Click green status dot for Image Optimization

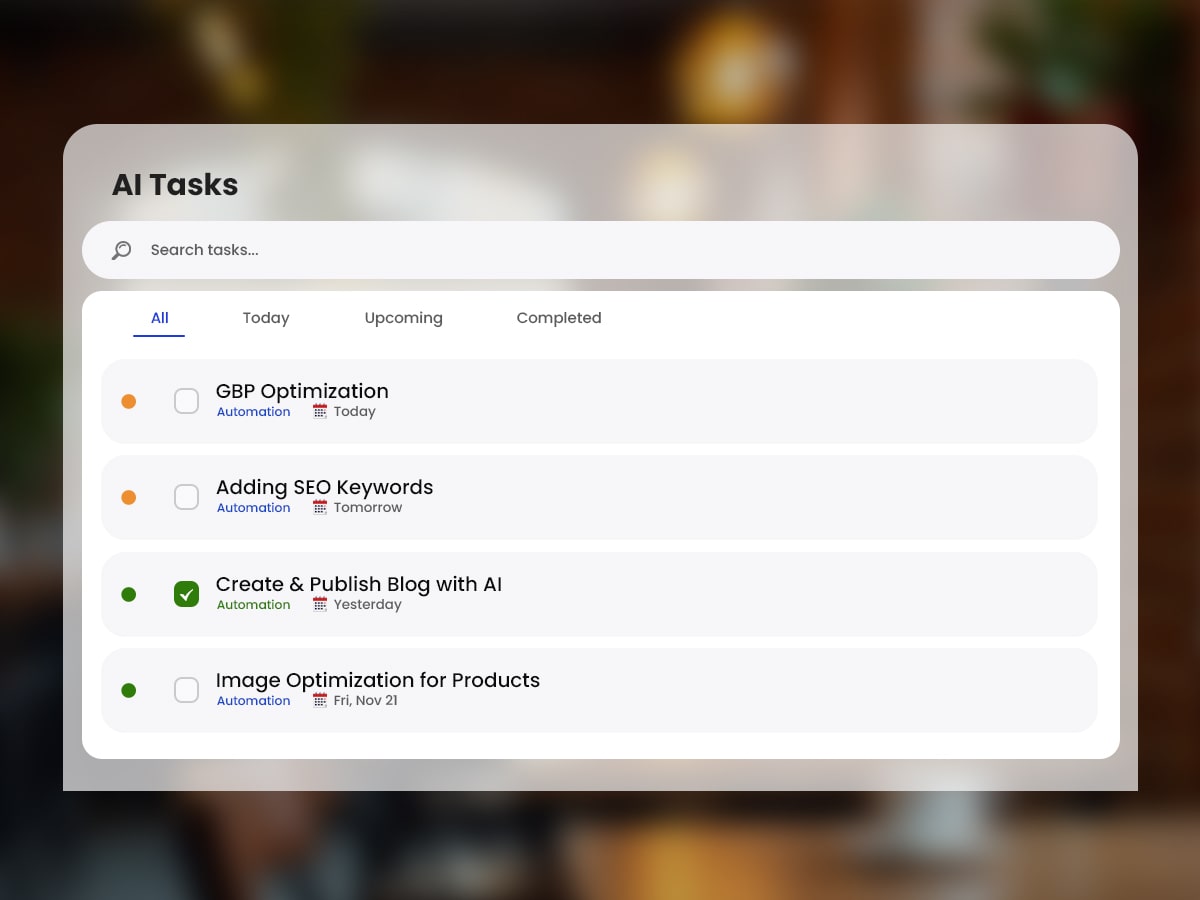tap(128, 690)
